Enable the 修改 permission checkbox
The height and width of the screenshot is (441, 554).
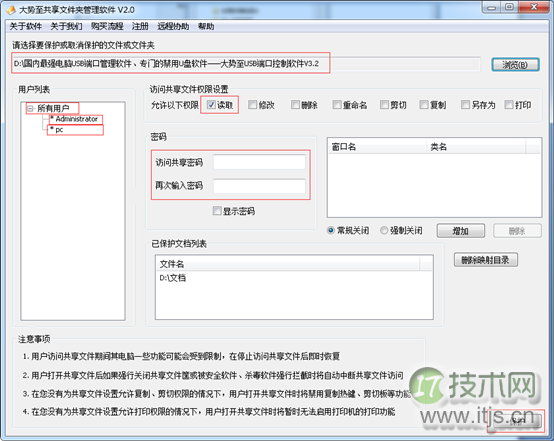pos(252,105)
